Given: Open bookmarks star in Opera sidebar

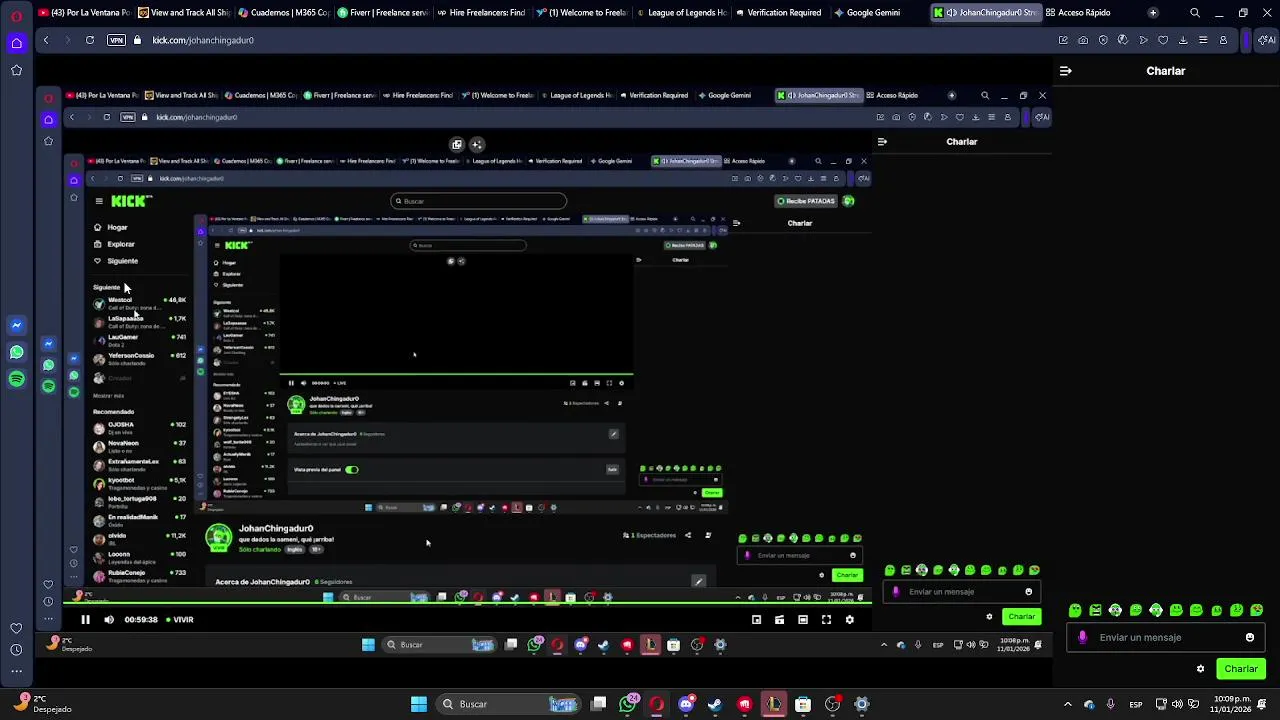Looking at the screenshot, I should tap(16, 70).
